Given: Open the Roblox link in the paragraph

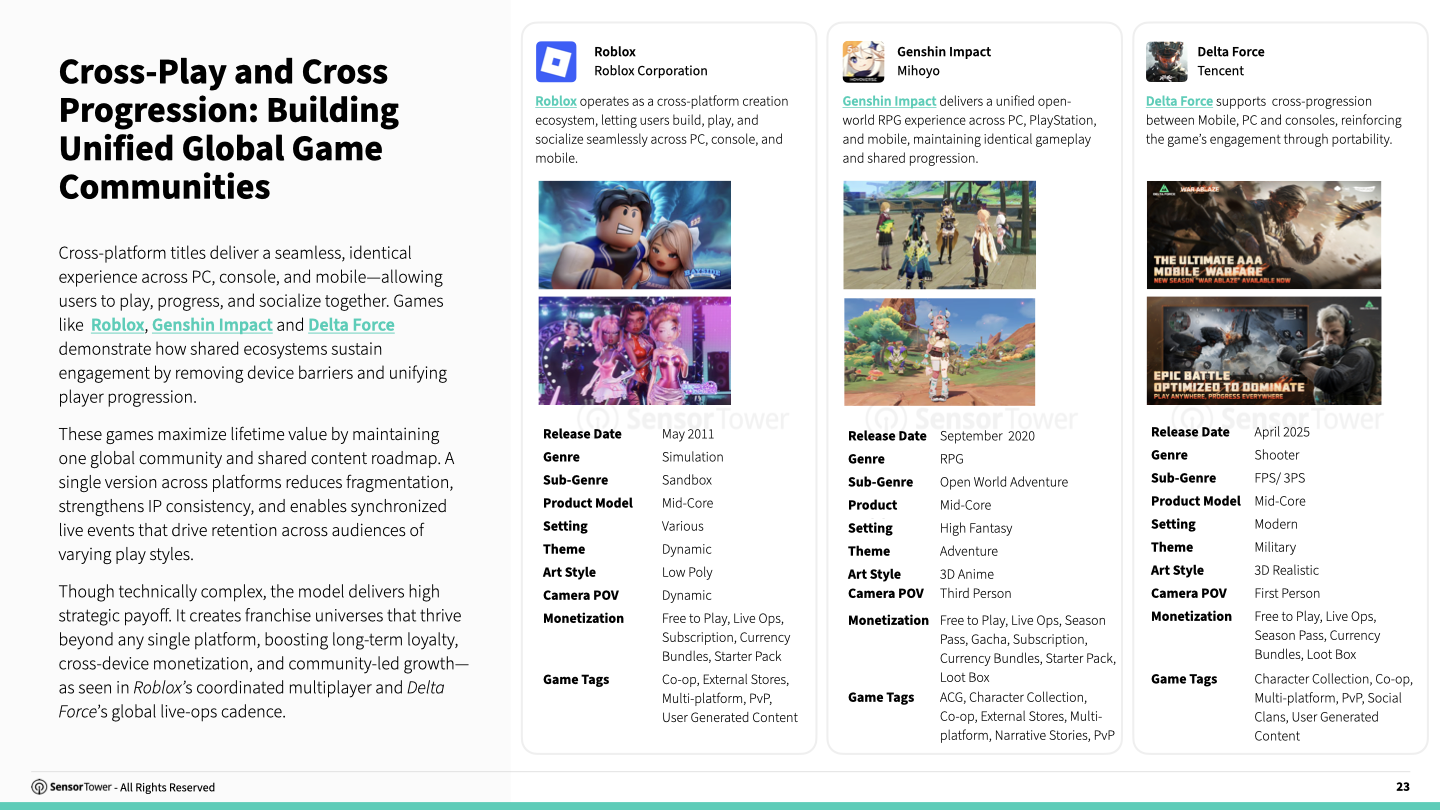Looking at the screenshot, I should pyautogui.click(x=117, y=324).
